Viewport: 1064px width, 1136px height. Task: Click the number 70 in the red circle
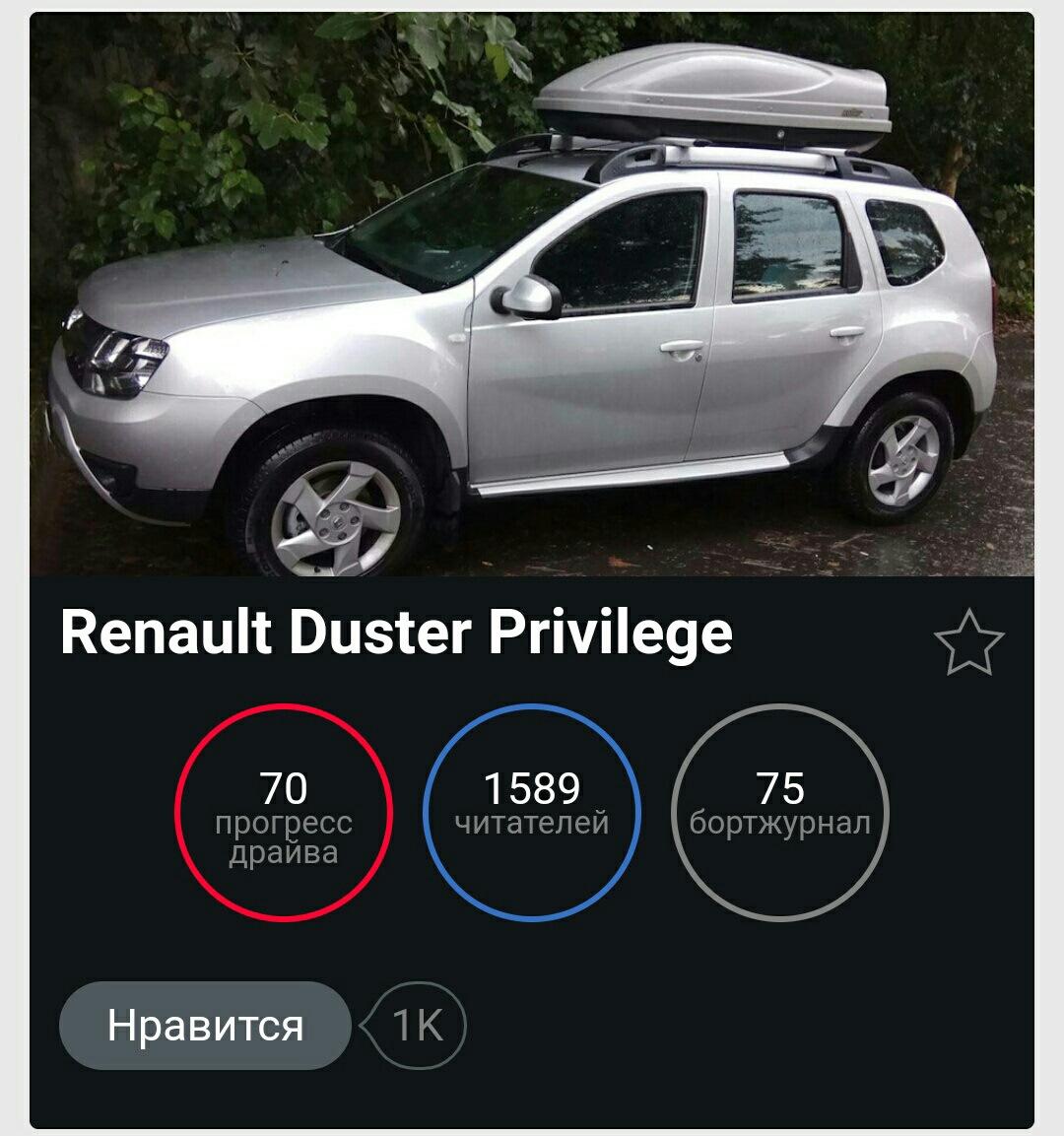[x=283, y=788]
